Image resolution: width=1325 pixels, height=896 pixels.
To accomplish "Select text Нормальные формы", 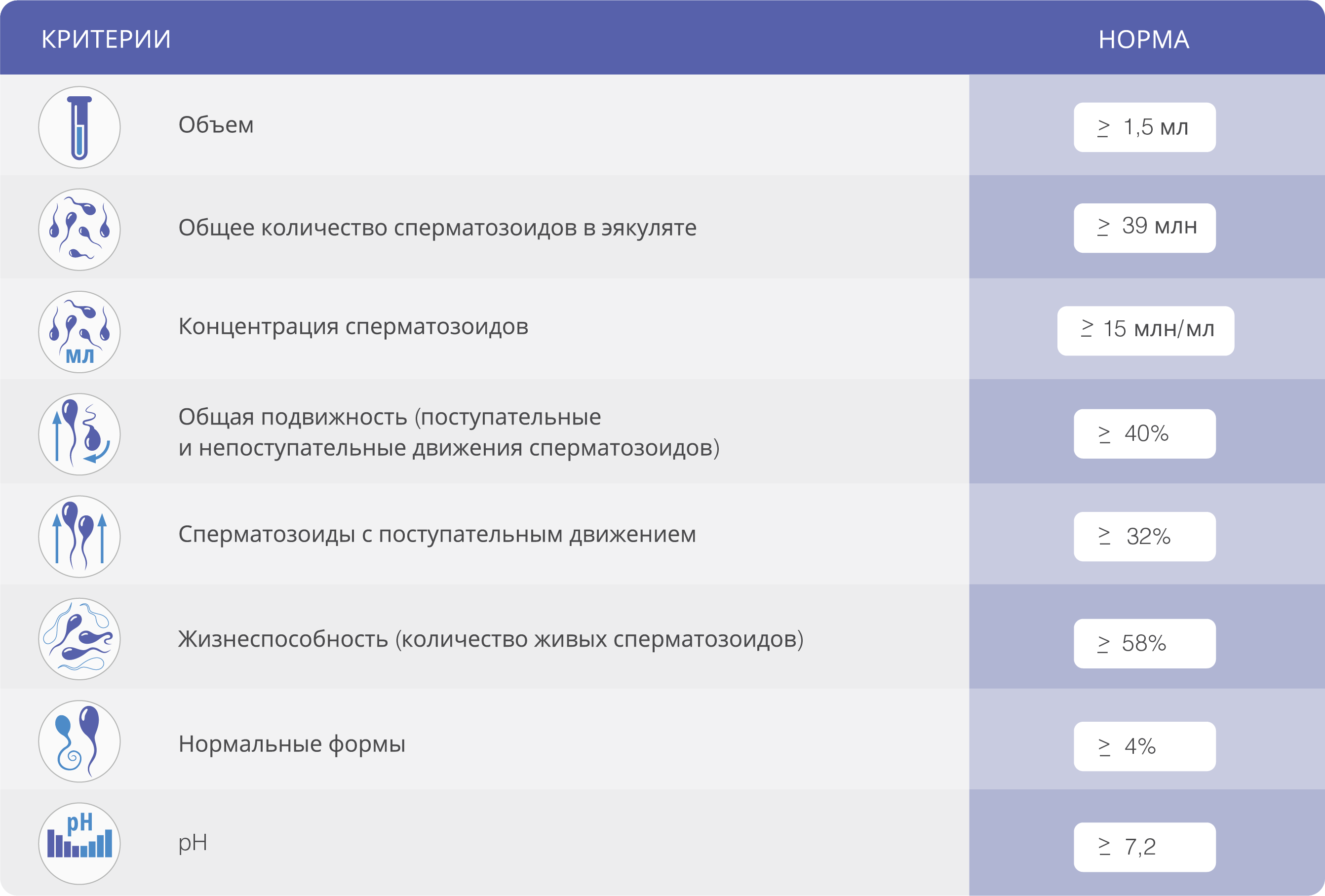I will pyautogui.click(x=292, y=744).
